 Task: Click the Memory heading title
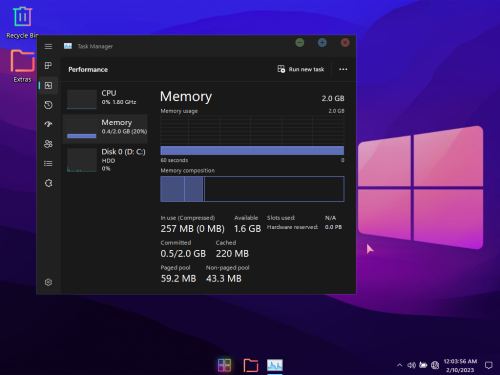click(186, 97)
